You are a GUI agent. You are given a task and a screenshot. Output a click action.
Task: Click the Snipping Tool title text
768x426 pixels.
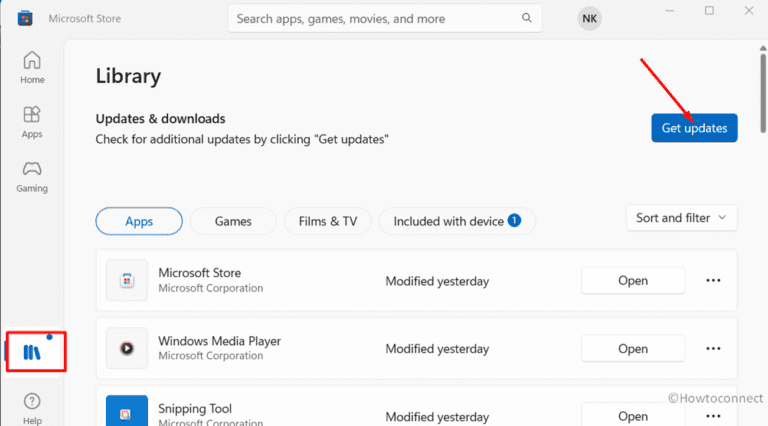click(195, 408)
